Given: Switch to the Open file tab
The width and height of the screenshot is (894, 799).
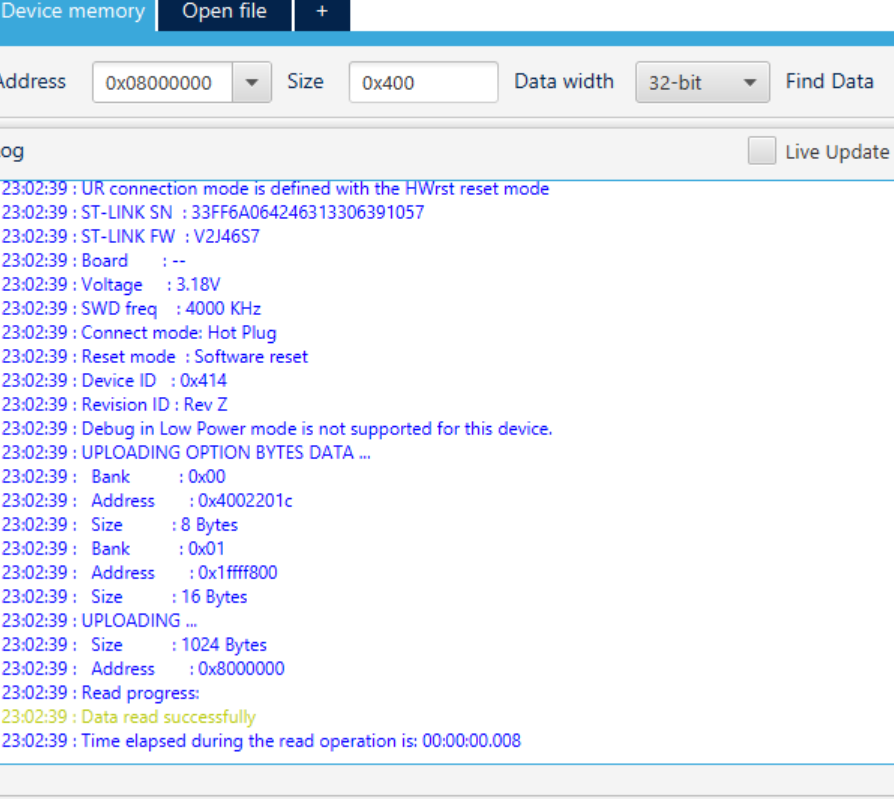Looking at the screenshot, I should click(x=223, y=12).
